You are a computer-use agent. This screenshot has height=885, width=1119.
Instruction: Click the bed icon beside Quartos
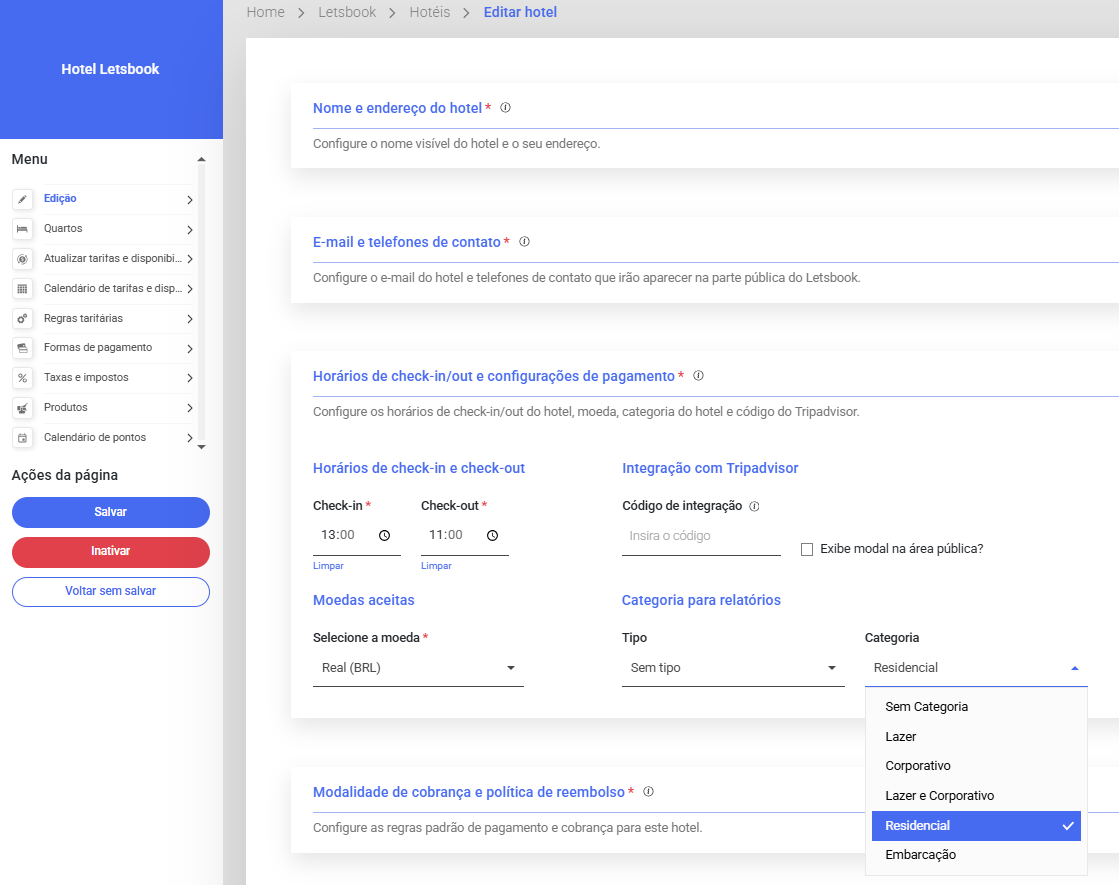click(22, 229)
